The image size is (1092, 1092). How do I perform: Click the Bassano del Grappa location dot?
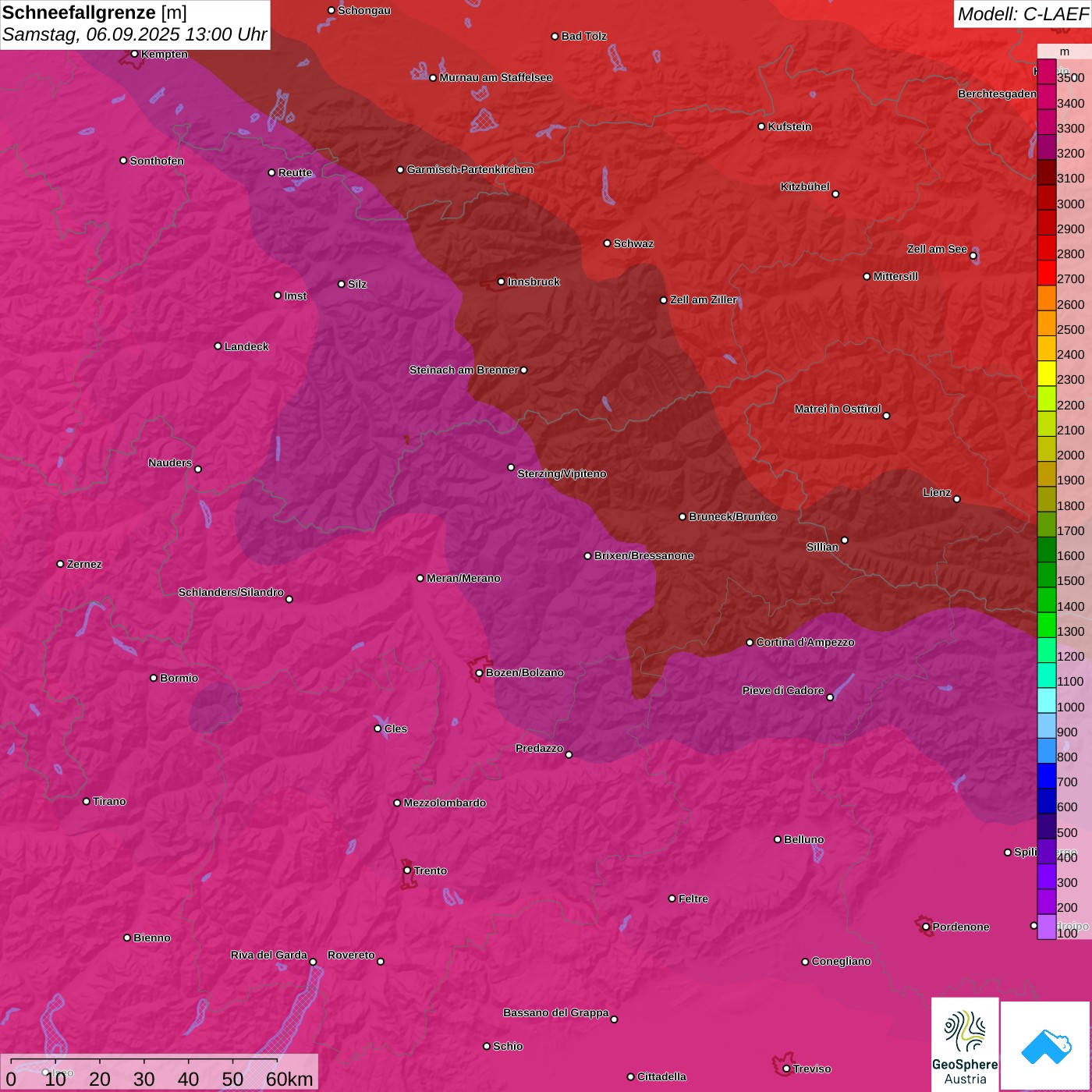(614, 1019)
